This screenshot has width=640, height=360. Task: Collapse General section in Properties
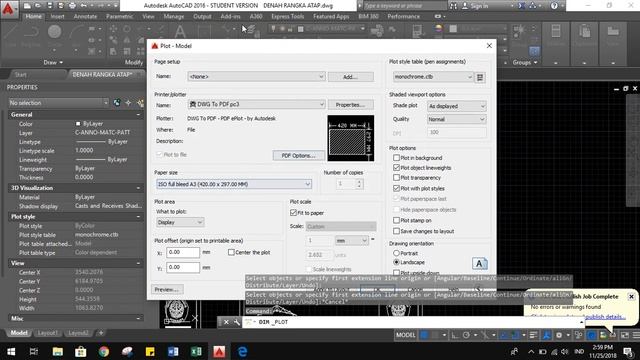[139, 115]
